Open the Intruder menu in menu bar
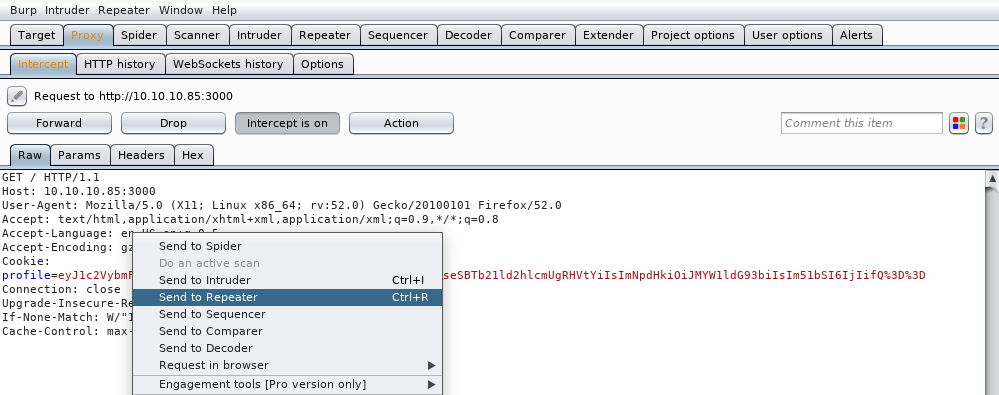The image size is (999, 395). coord(68,10)
